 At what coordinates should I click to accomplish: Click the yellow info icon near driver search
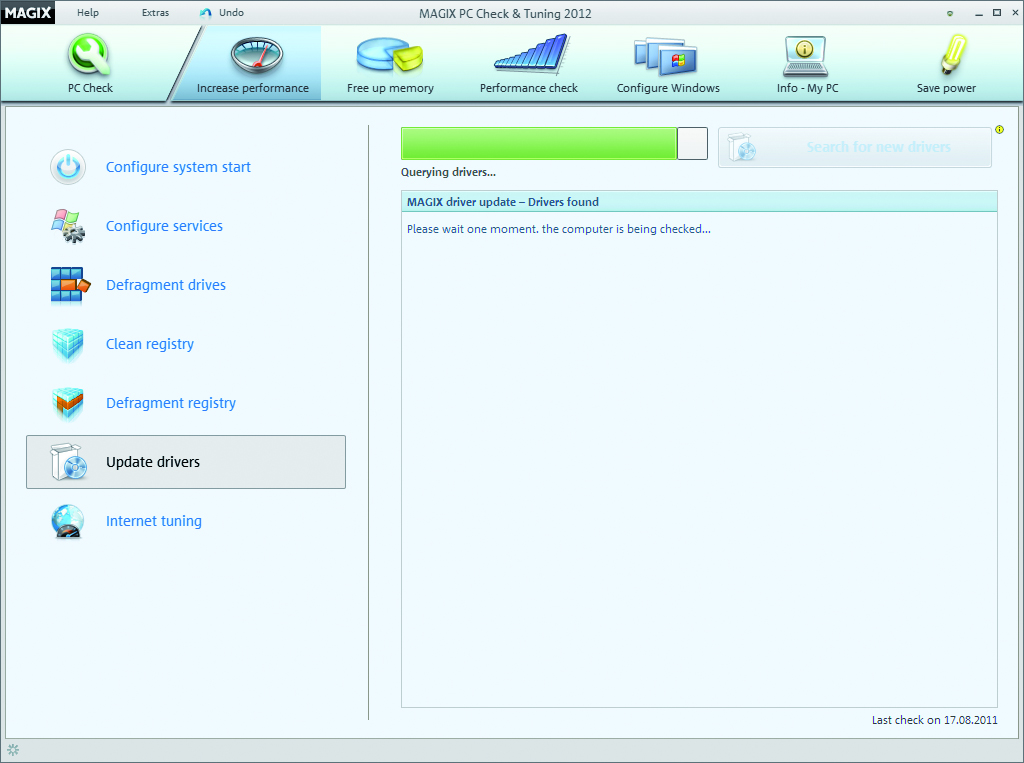coord(999,130)
